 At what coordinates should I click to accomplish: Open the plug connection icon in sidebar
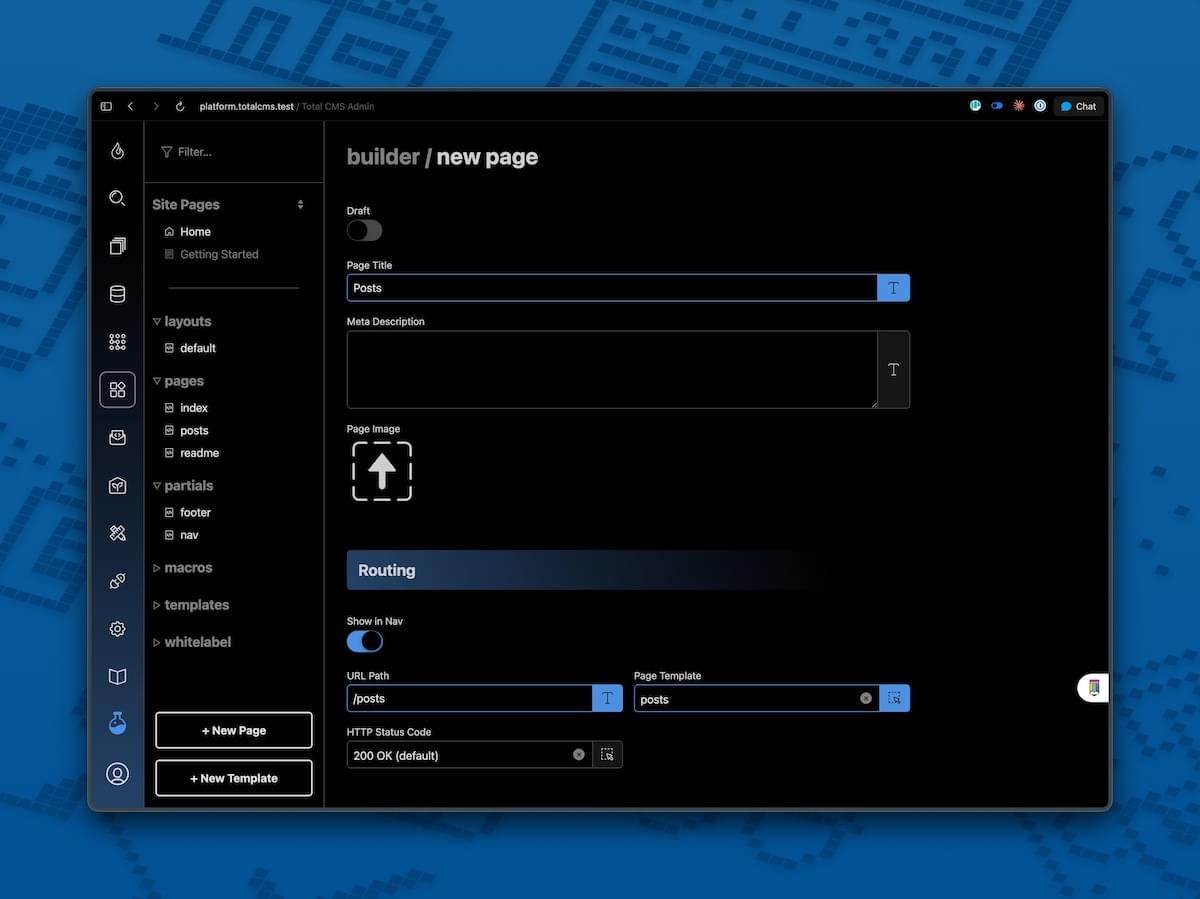[x=117, y=581]
